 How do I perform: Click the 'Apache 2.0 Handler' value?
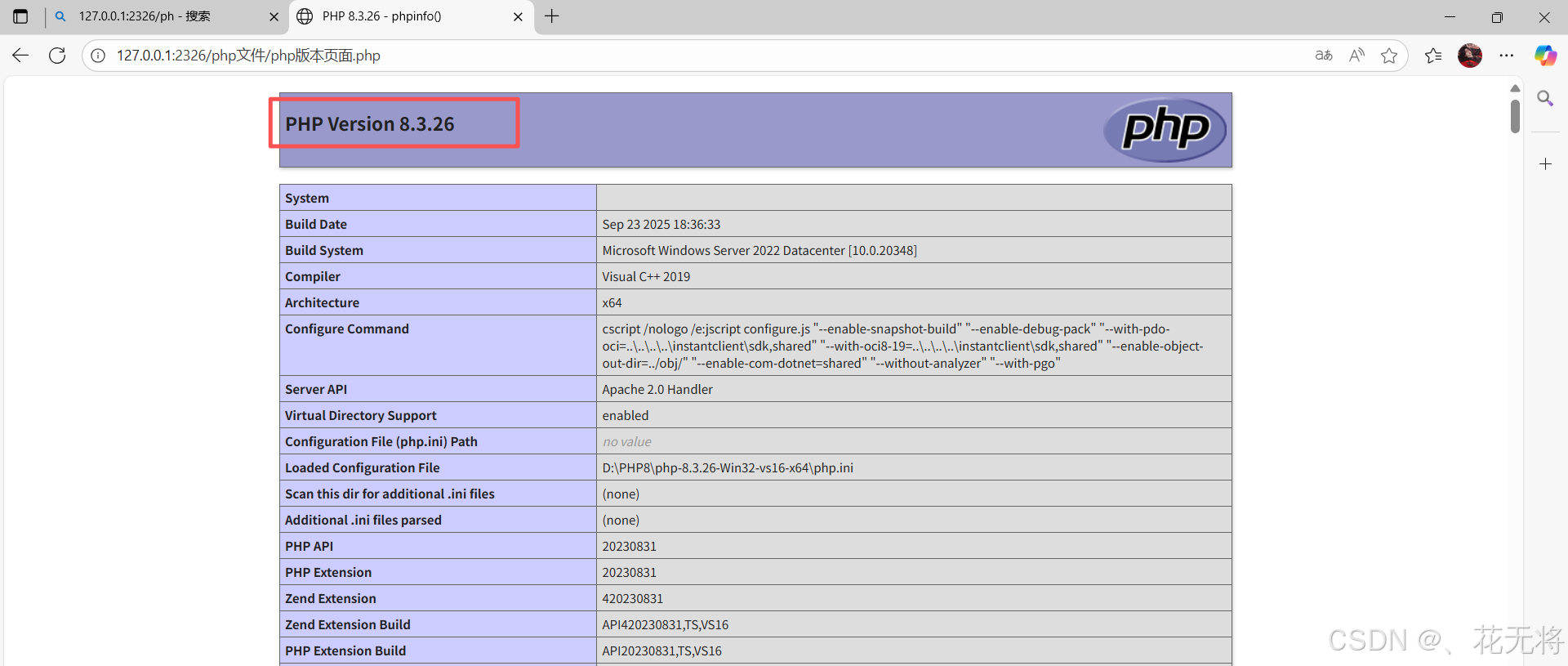657,390
